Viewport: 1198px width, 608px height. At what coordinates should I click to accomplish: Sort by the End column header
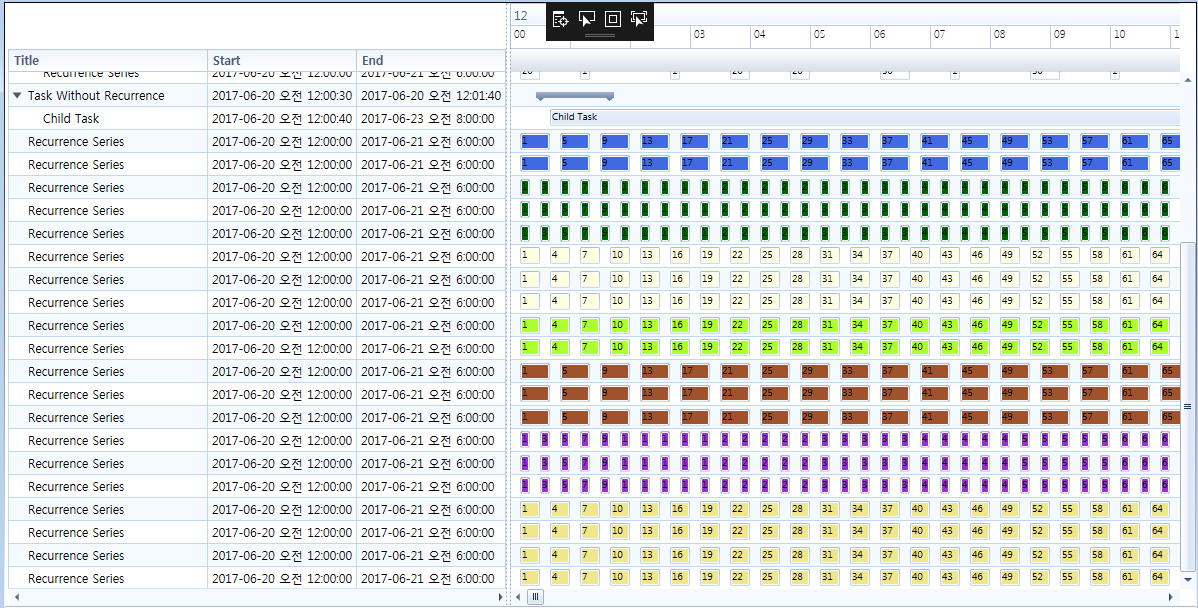(x=431, y=60)
